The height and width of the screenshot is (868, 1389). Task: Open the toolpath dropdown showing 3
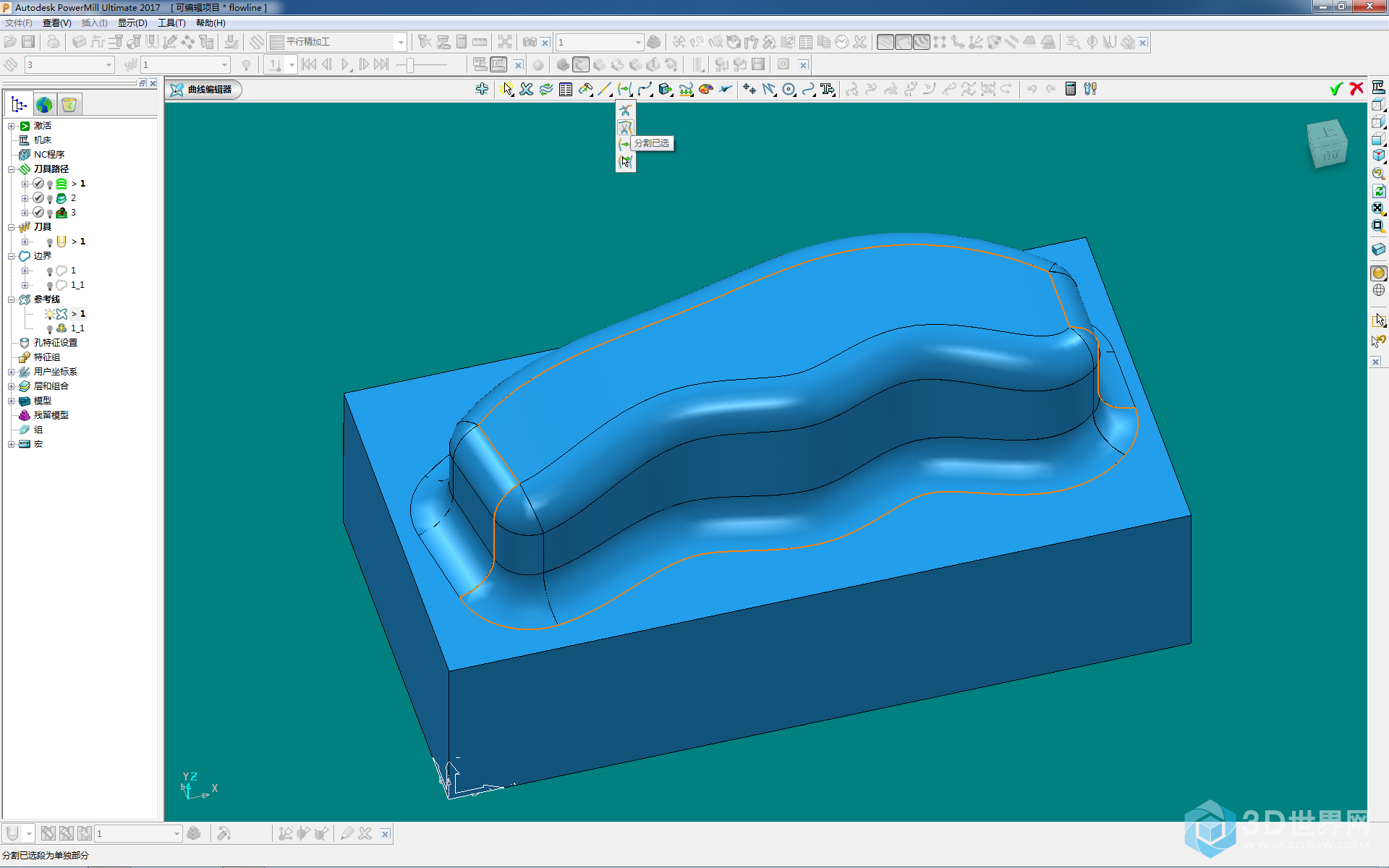[x=109, y=65]
